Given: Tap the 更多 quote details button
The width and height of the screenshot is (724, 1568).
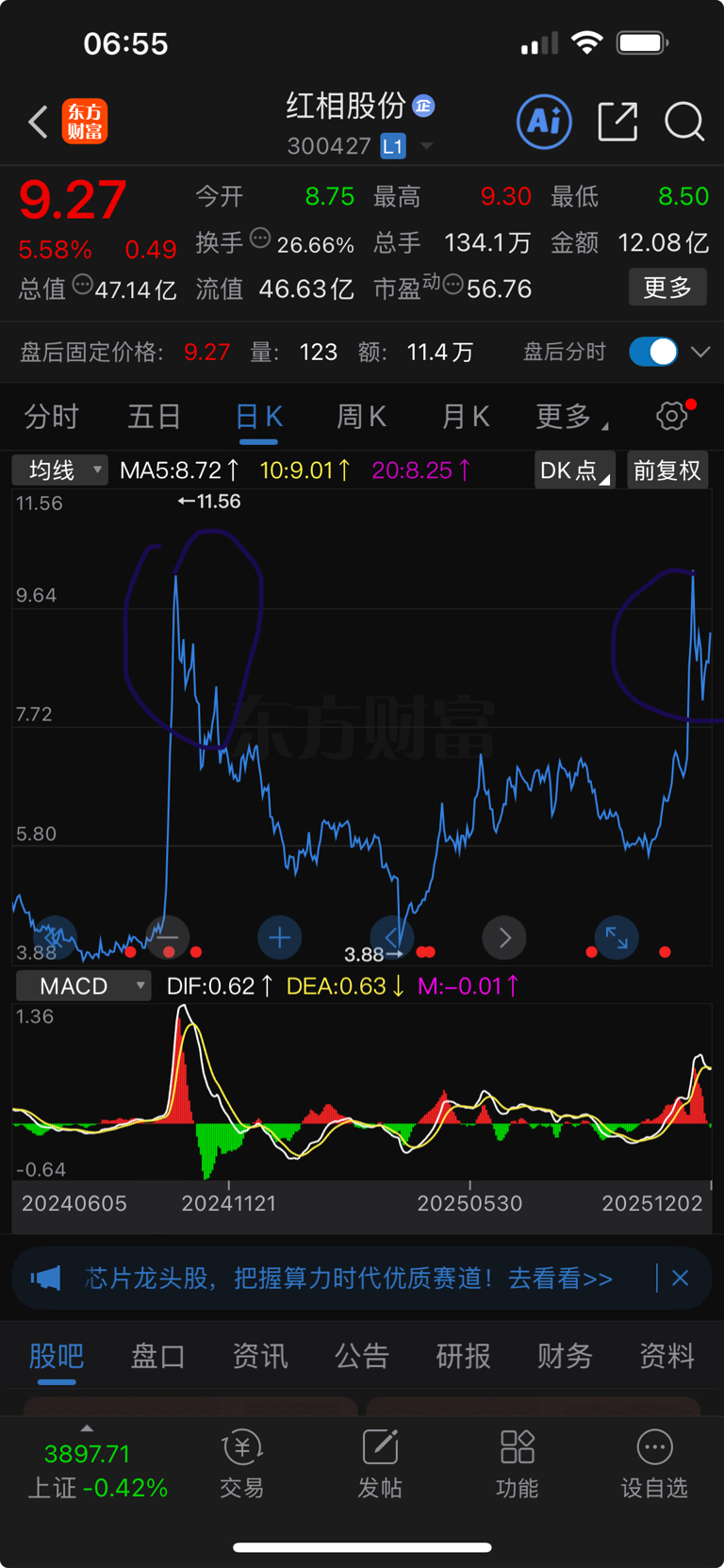Looking at the screenshot, I should pyautogui.click(x=667, y=287).
